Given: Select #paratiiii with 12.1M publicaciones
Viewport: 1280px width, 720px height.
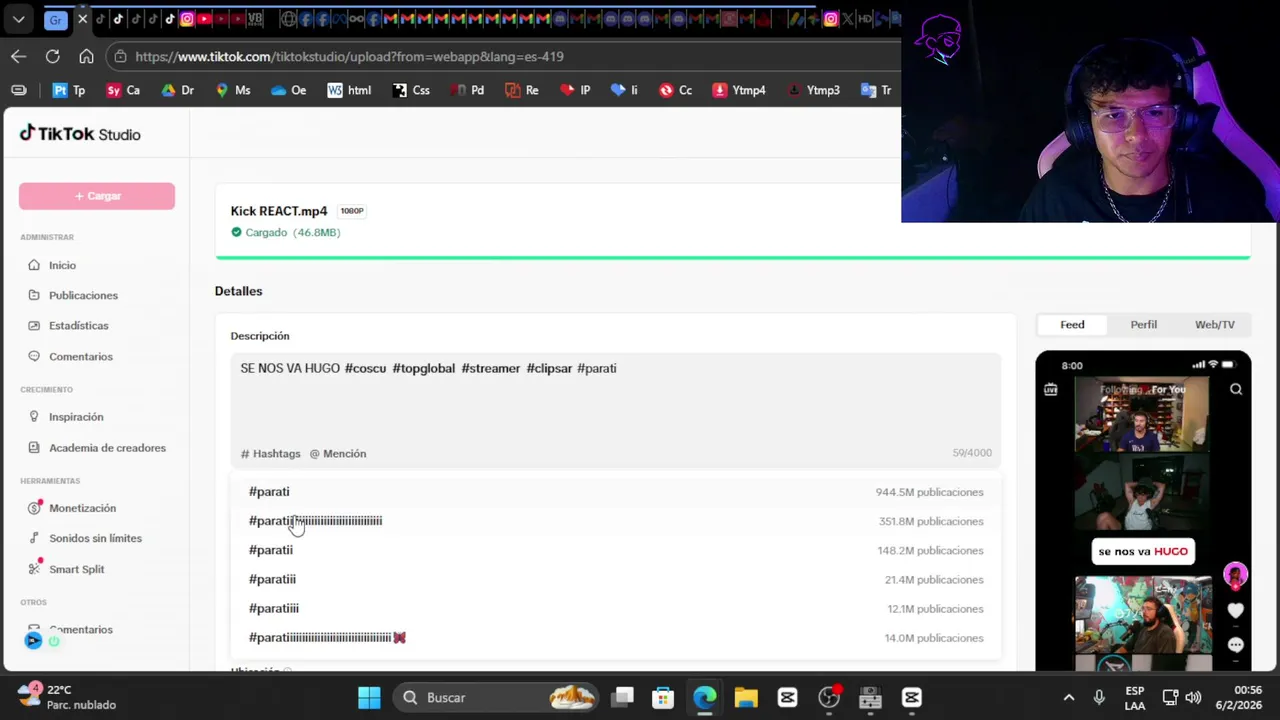Looking at the screenshot, I should point(616,608).
